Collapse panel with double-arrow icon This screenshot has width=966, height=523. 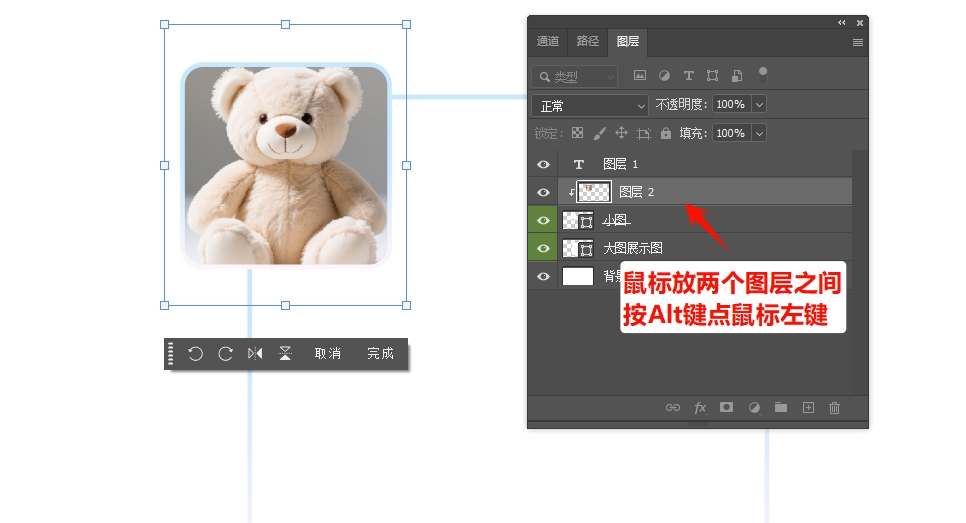click(842, 23)
